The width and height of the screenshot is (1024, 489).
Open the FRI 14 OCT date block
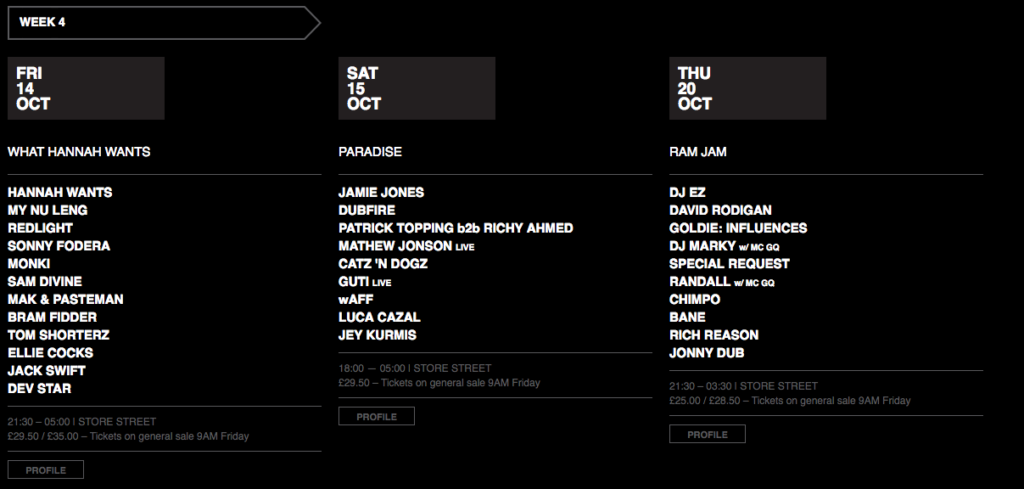pos(86,88)
